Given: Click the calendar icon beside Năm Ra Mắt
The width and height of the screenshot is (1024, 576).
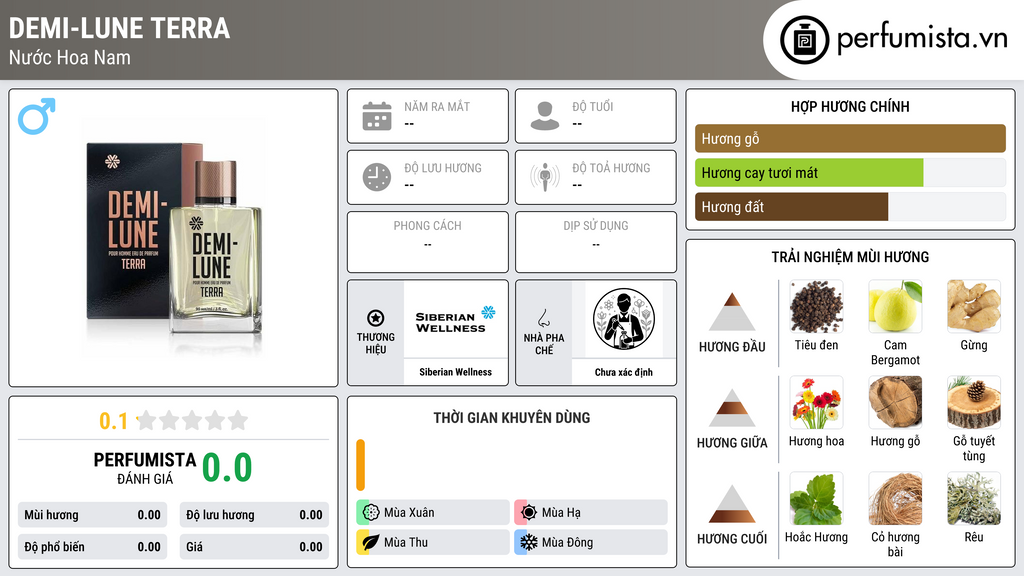Looking at the screenshot, I should pos(377,116).
